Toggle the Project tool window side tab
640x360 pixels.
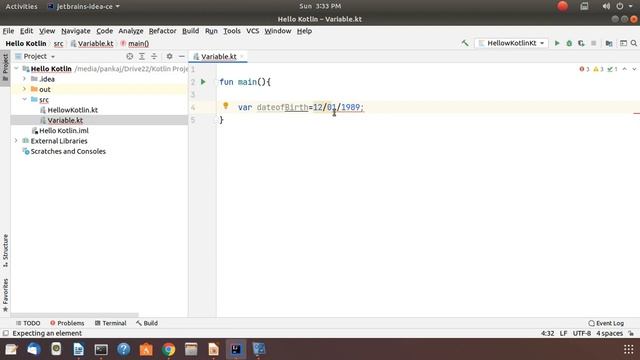pyautogui.click(x=5, y=68)
